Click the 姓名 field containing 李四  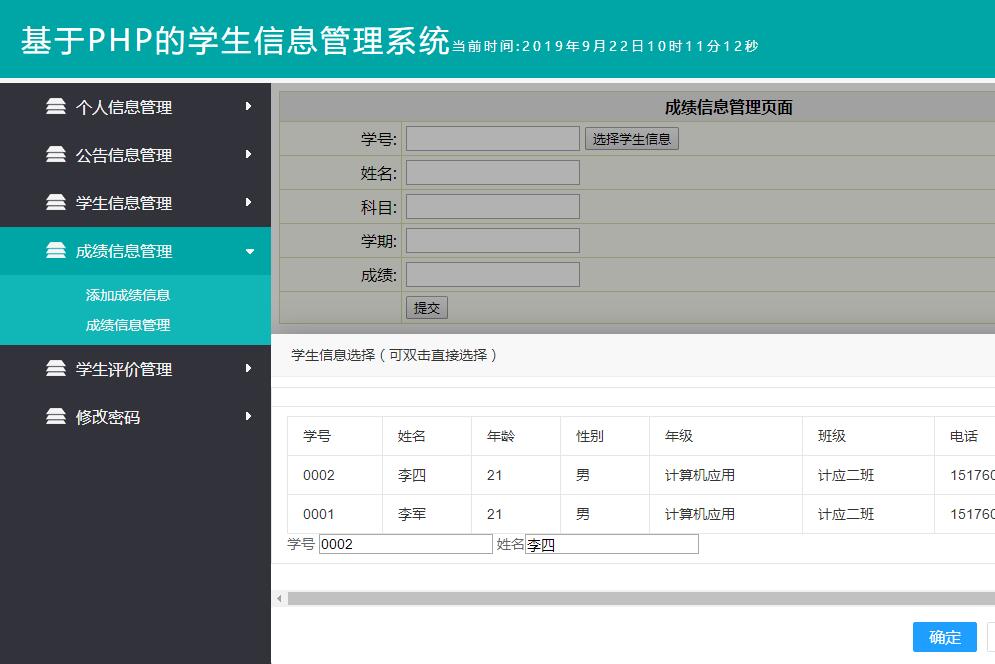pos(612,544)
